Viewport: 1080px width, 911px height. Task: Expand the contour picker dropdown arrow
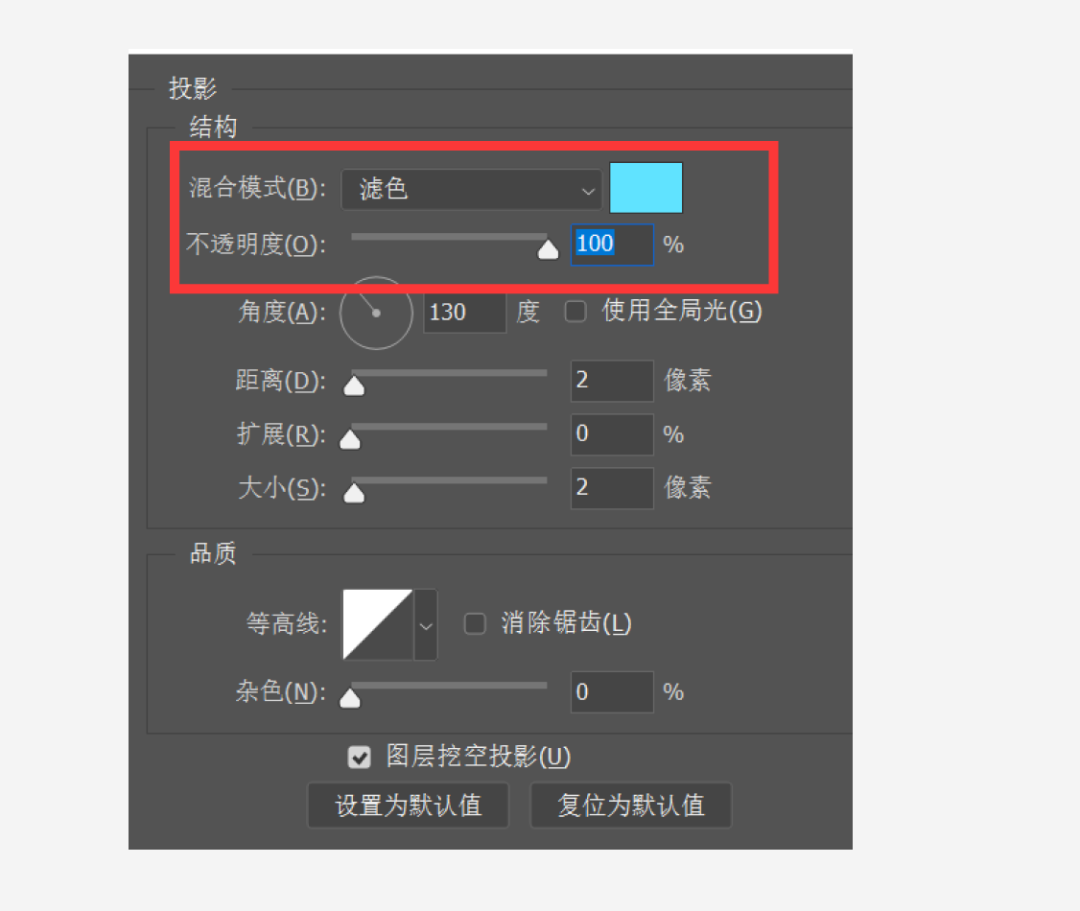tap(426, 625)
